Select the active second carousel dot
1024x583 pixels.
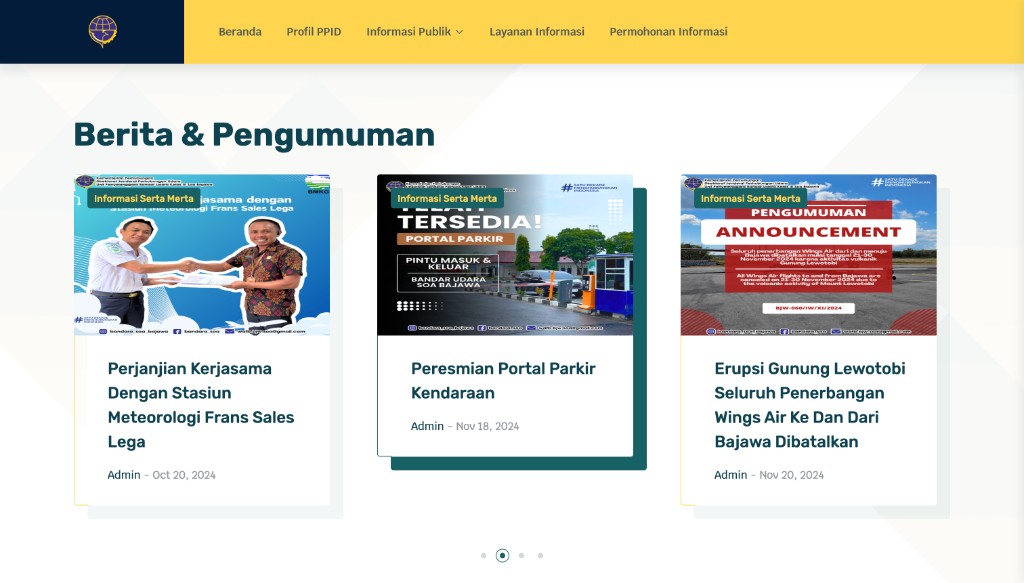click(x=502, y=556)
